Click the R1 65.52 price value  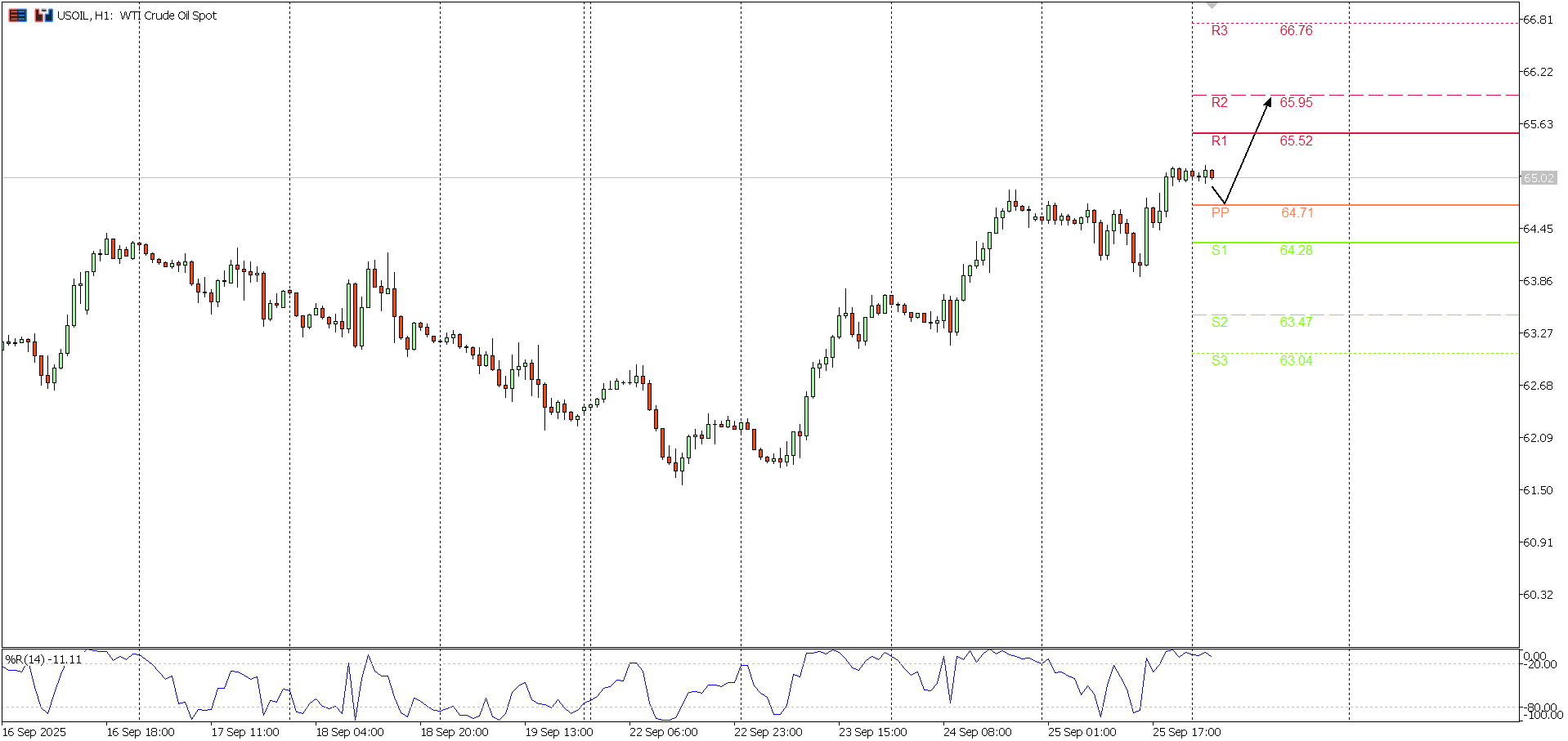pyautogui.click(x=1296, y=141)
